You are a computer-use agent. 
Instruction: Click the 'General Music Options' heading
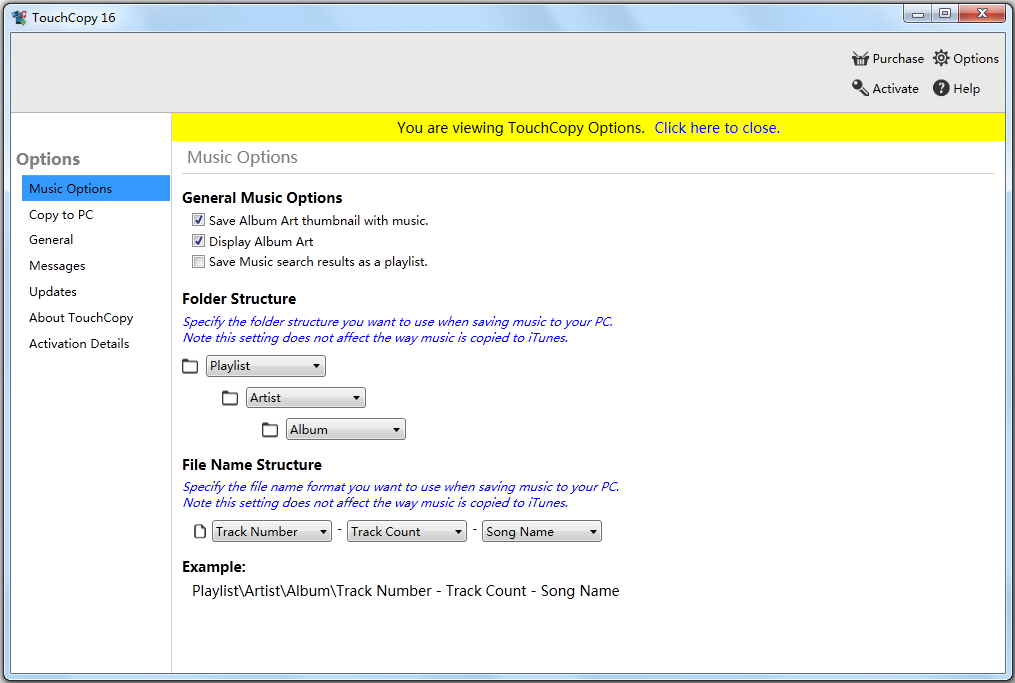click(262, 198)
